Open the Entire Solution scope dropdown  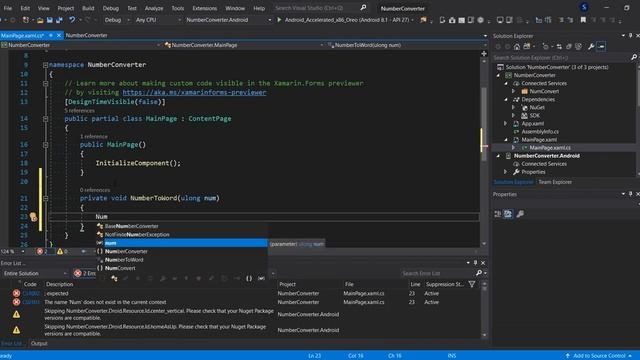point(35,273)
